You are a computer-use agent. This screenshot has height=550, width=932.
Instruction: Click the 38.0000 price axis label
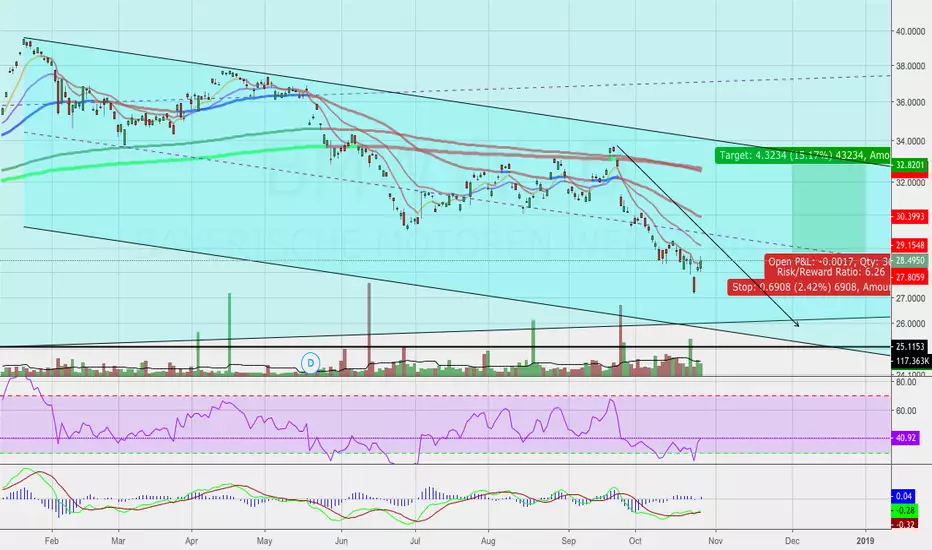(910, 66)
